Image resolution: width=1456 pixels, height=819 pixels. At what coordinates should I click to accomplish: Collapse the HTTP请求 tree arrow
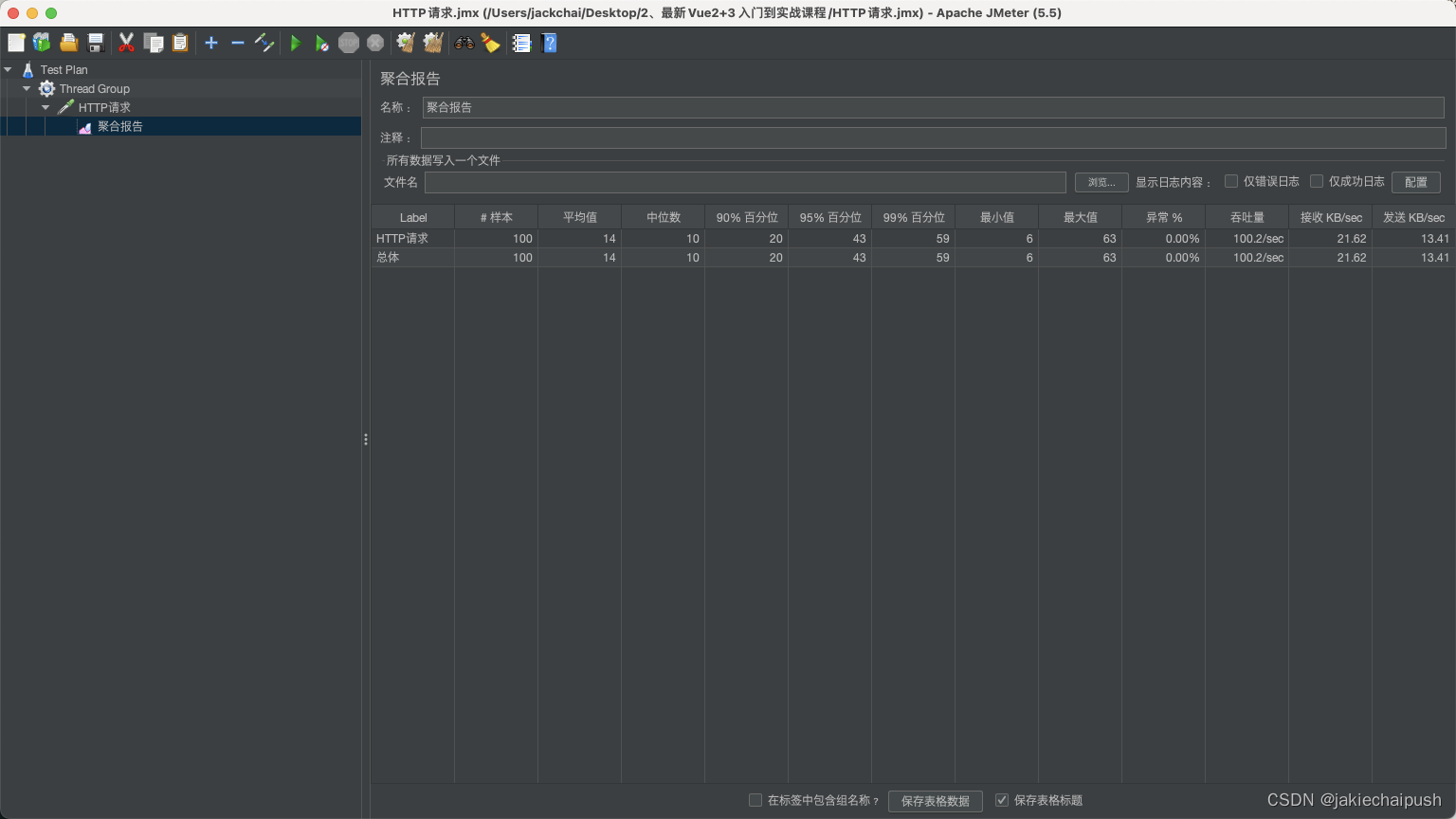45,107
